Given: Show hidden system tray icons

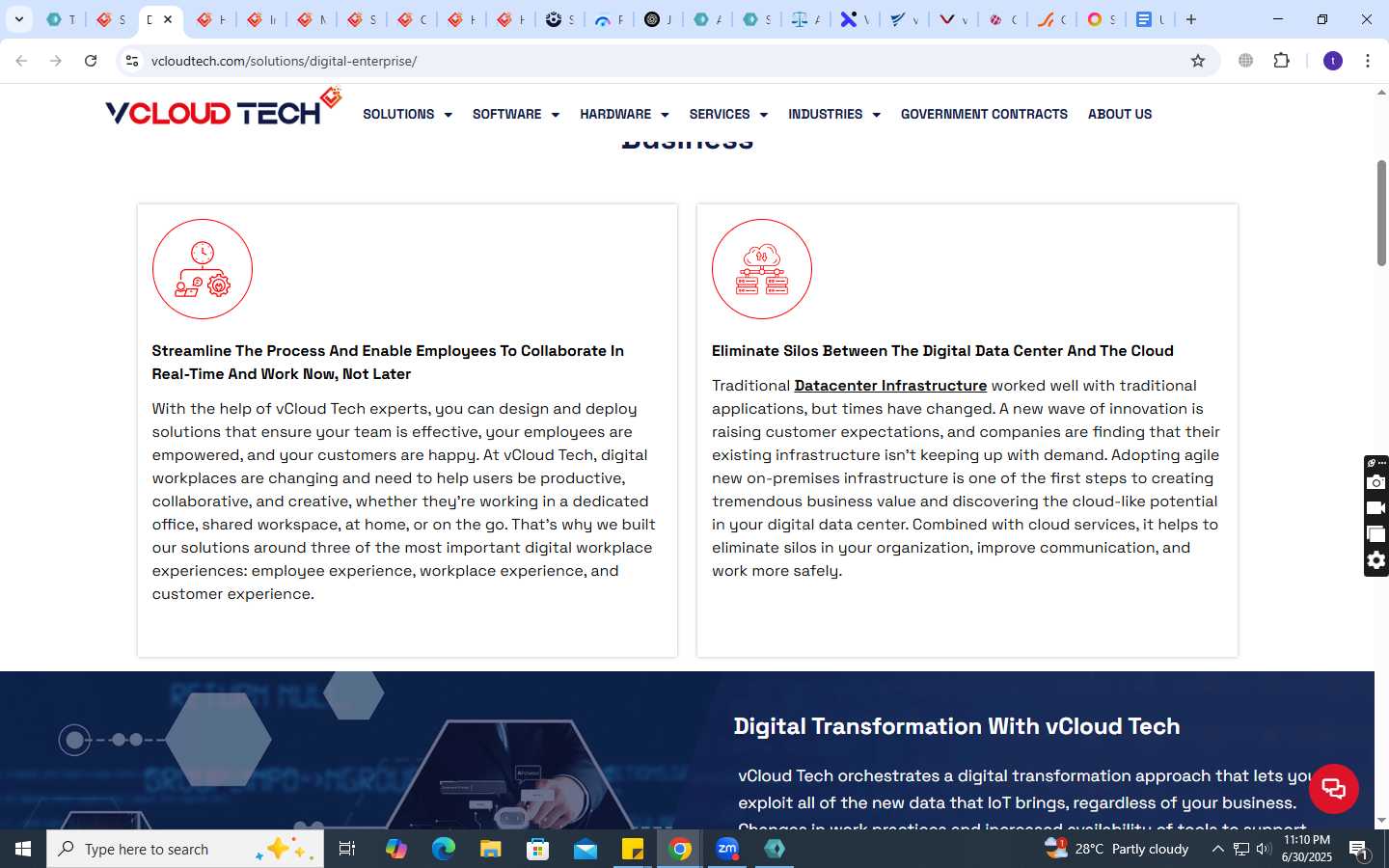Looking at the screenshot, I should [x=1217, y=849].
